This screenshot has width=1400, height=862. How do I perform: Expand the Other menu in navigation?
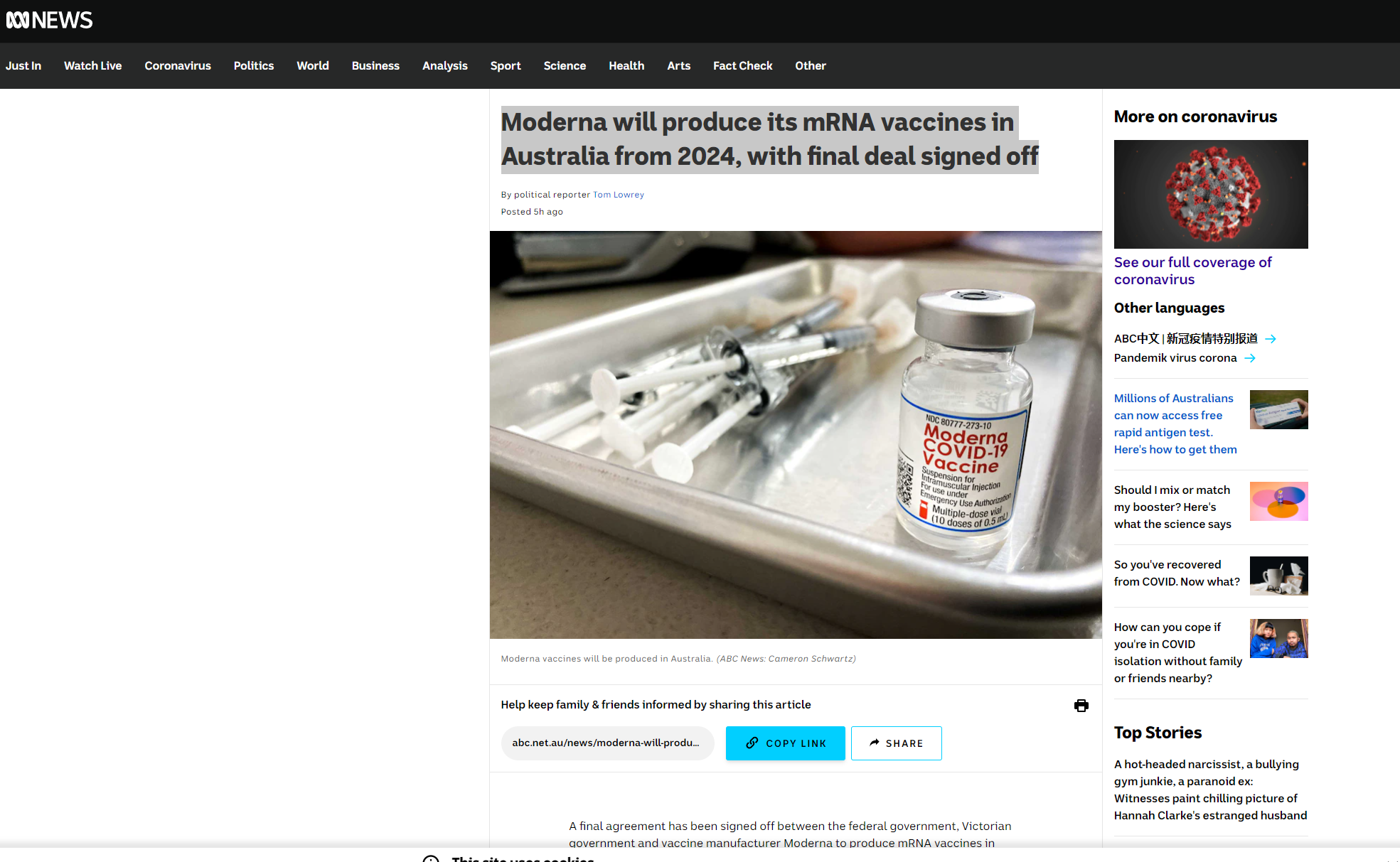tap(811, 65)
